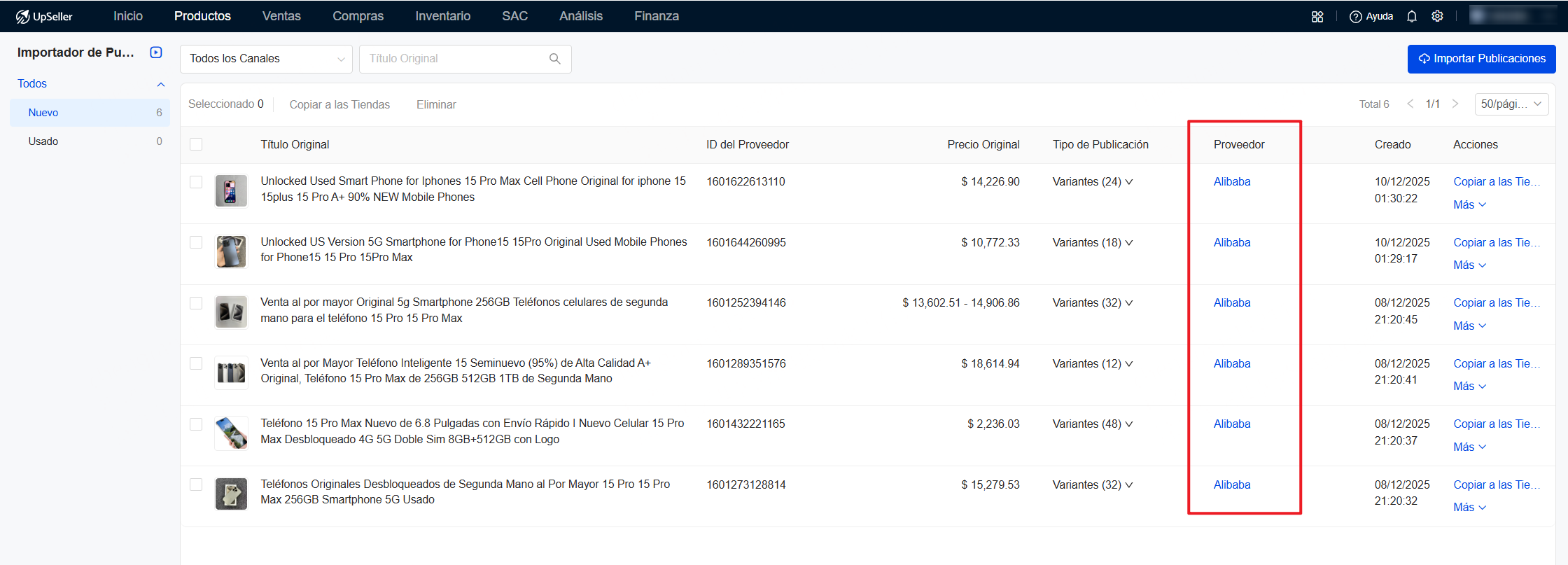Select the 1601622613110 product checkbox
The width and height of the screenshot is (1568, 565).
click(196, 182)
